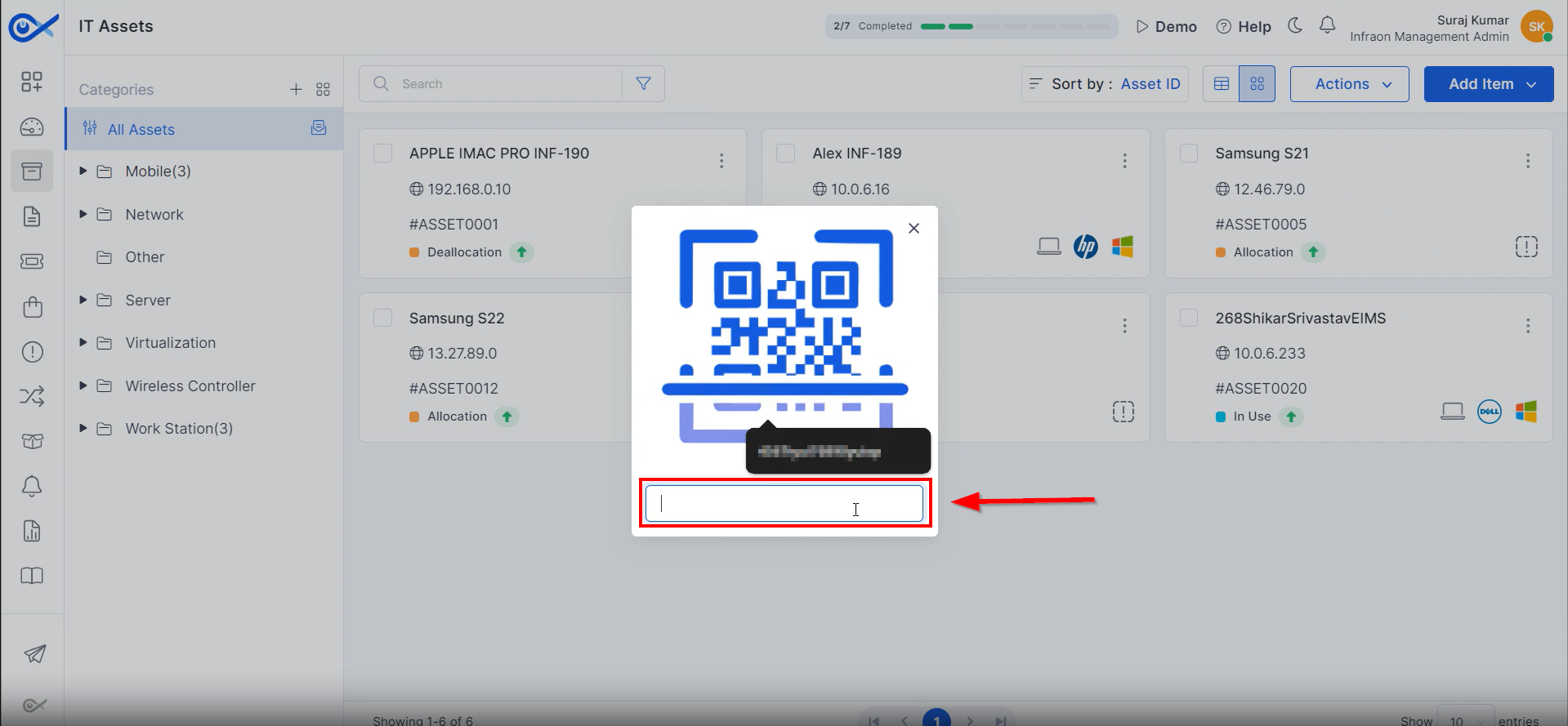Switch to table list view icon
The height and width of the screenshot is (726, 1568).
coord(1222,84)
